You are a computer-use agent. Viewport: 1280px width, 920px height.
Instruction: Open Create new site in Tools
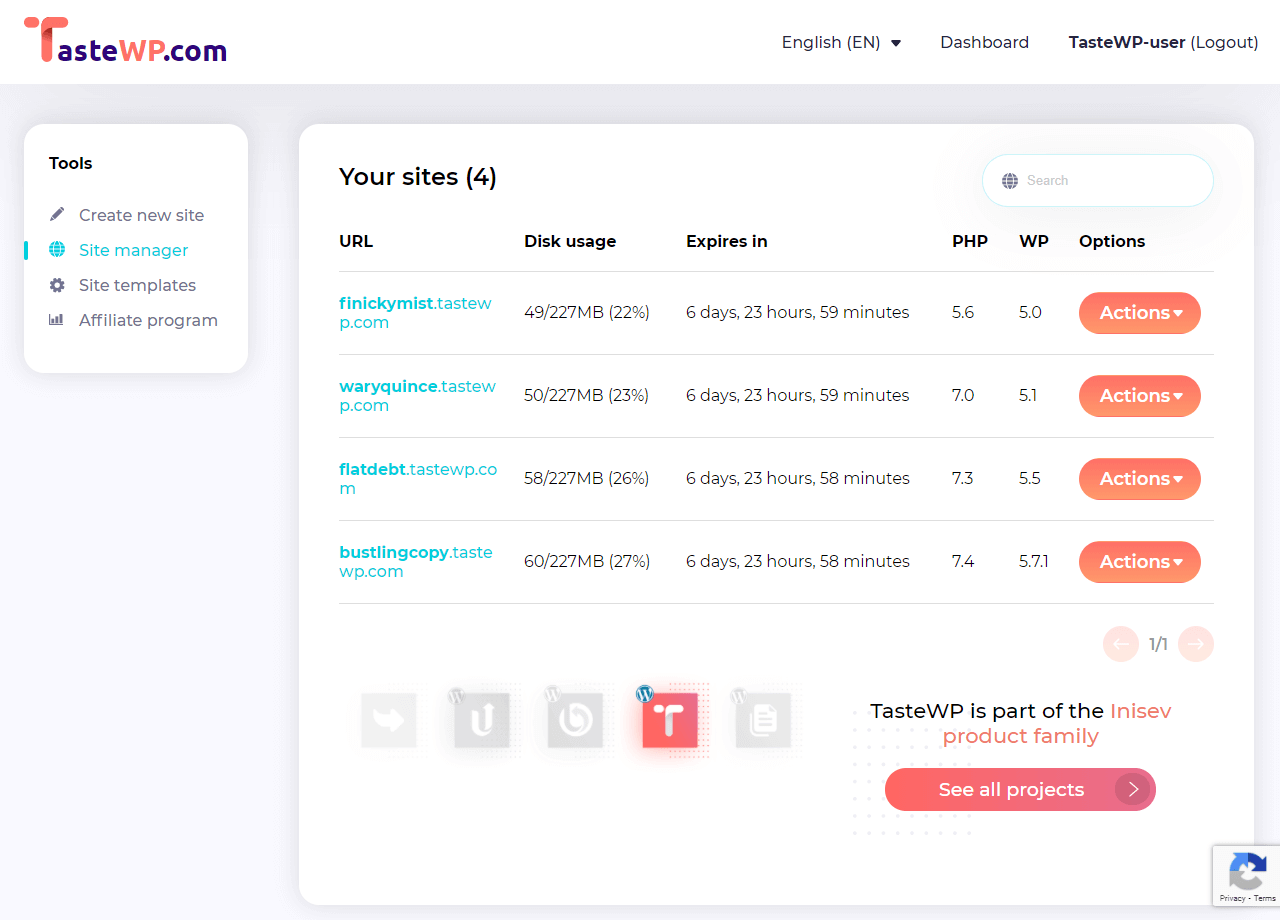141,215
